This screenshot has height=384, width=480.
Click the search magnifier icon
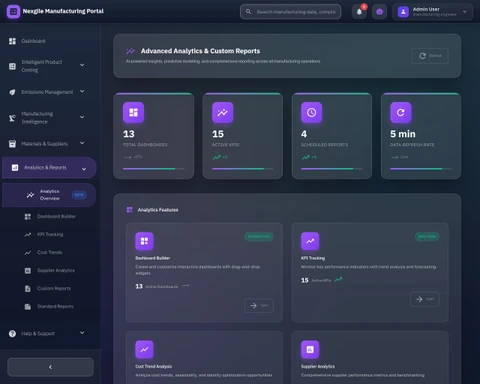(248, 12)
